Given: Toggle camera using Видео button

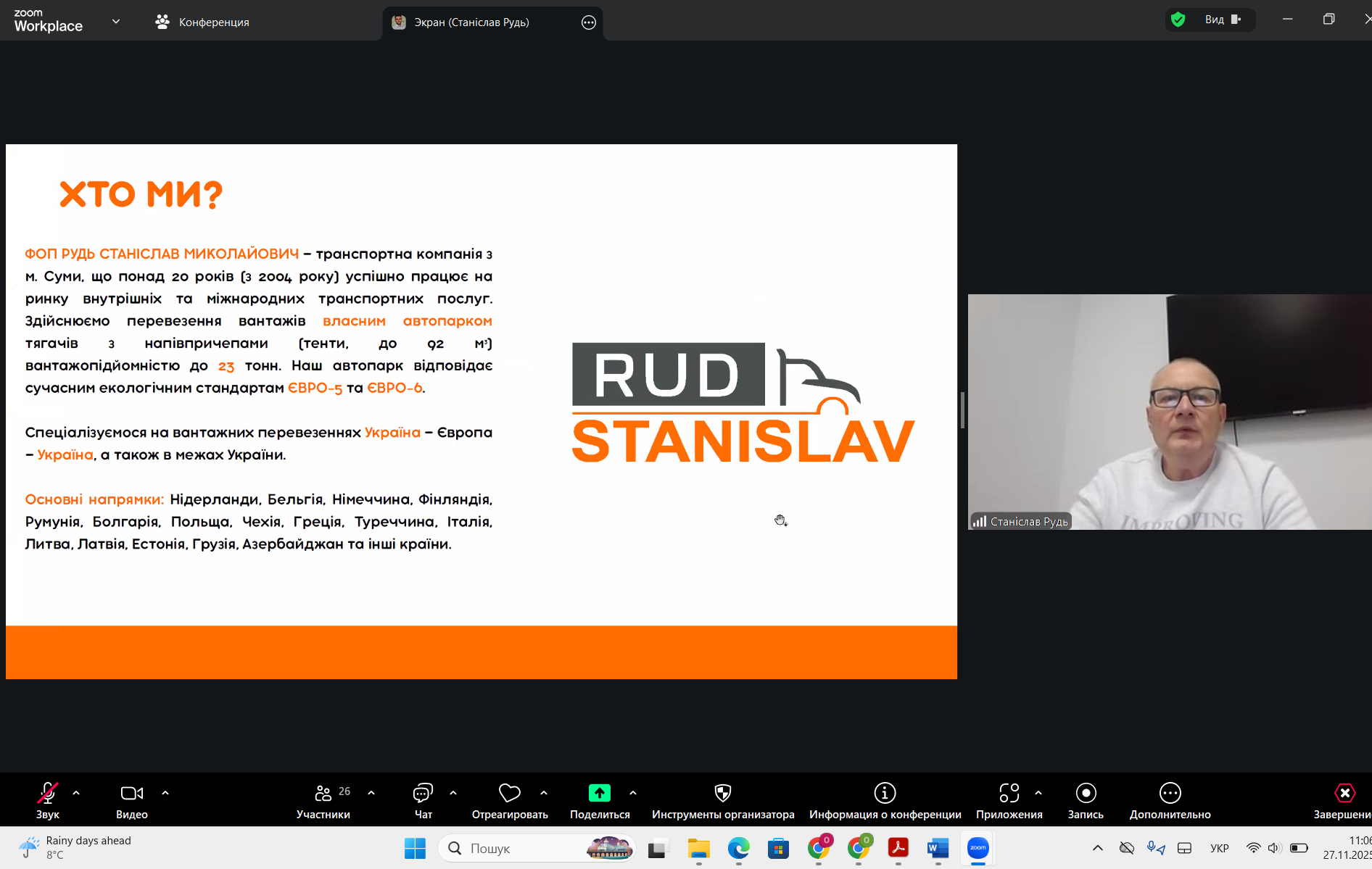Looking at the screenshot, I should (x=131, y=794).
